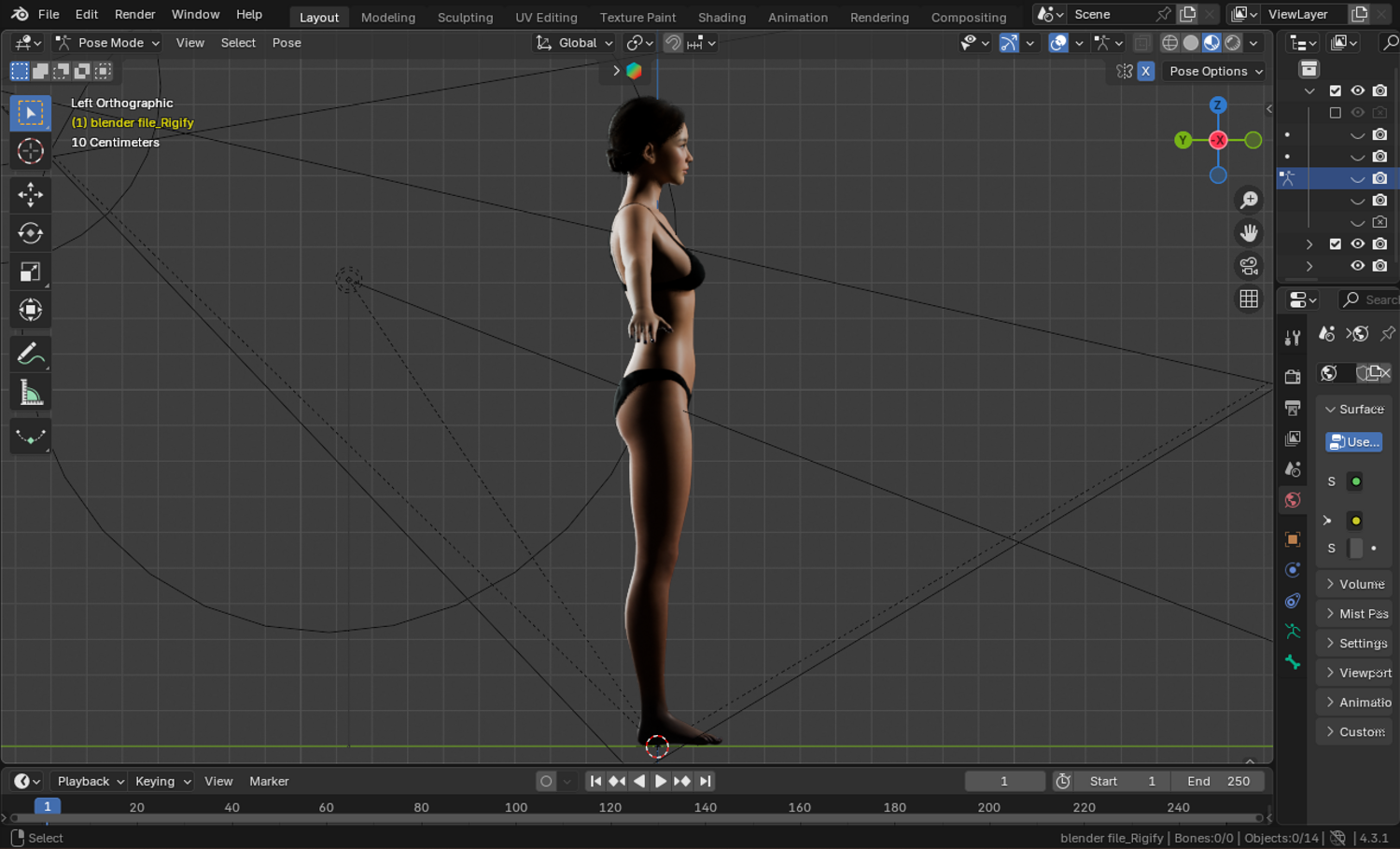
Task: Open the Pose Mode interaction mode dropdown
Action: [107, 43]
